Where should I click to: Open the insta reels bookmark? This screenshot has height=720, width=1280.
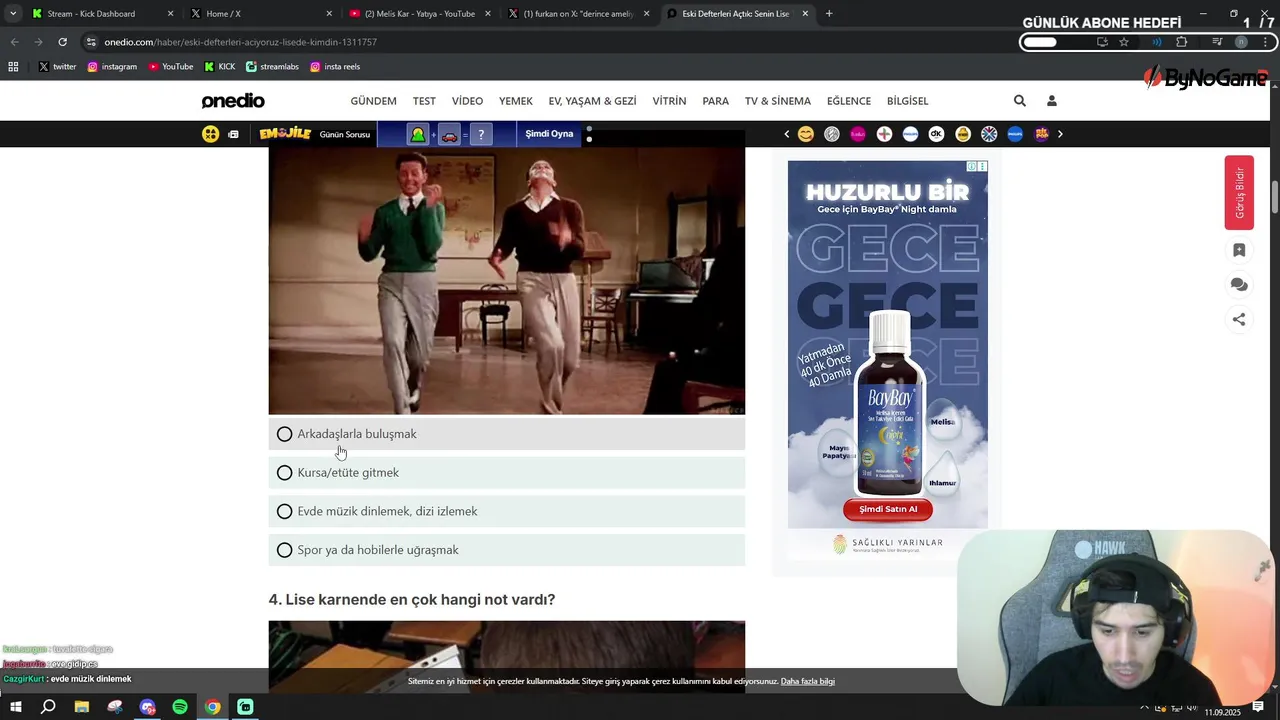tap(335, 67)
